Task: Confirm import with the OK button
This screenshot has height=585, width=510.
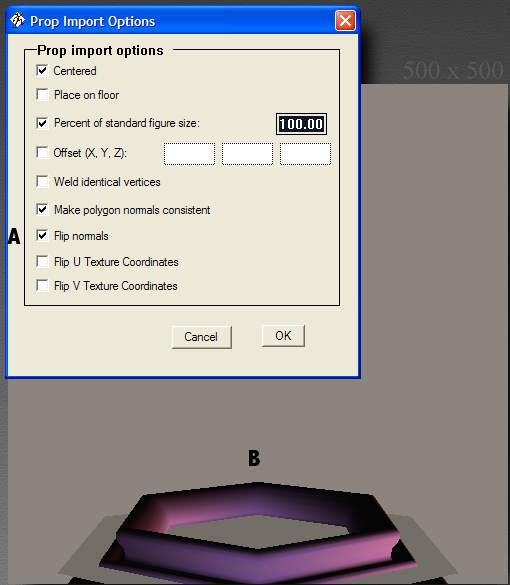Action: 283,336
